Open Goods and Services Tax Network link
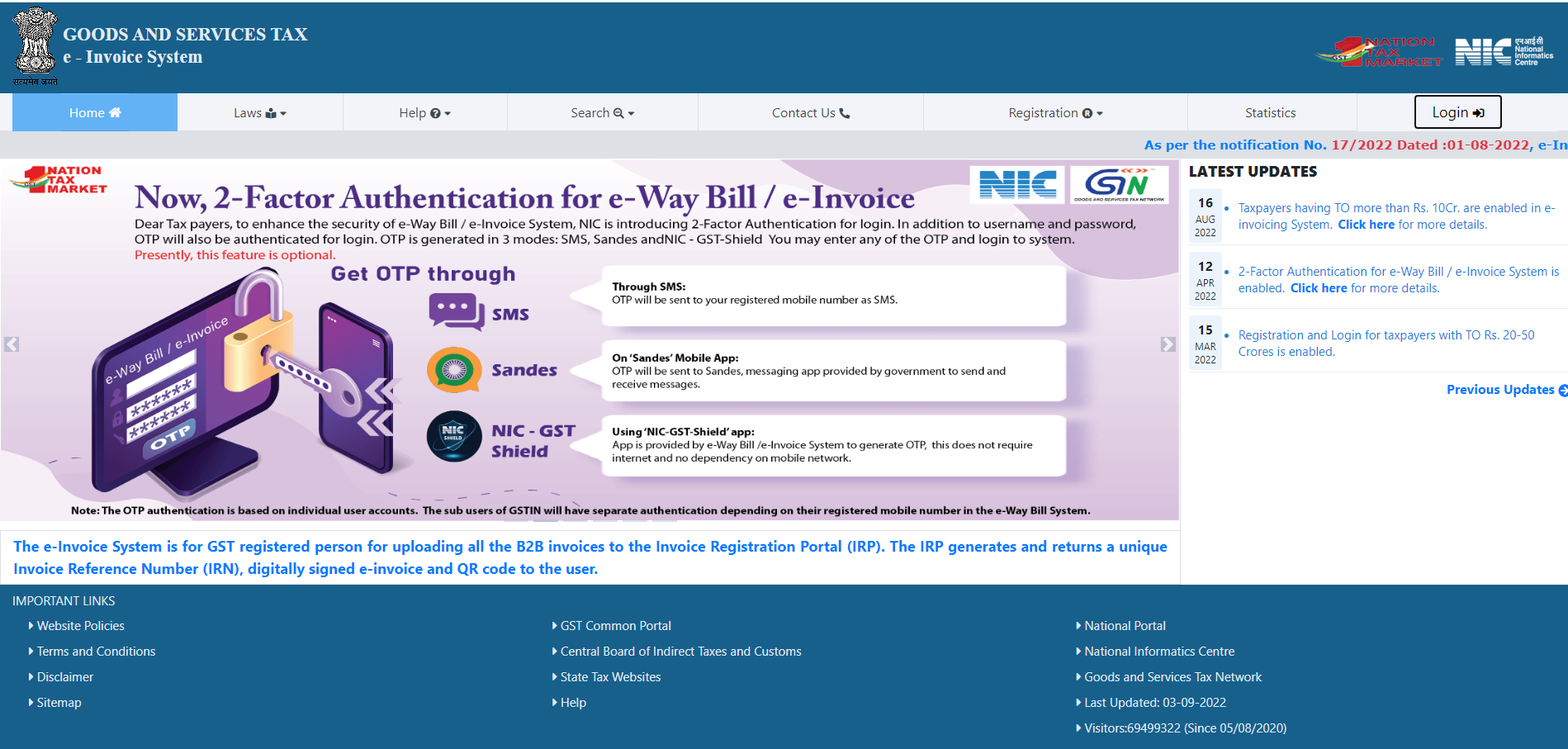Image resolution: width=1568 pixels, height=749 pixels. pos(1172,677)
